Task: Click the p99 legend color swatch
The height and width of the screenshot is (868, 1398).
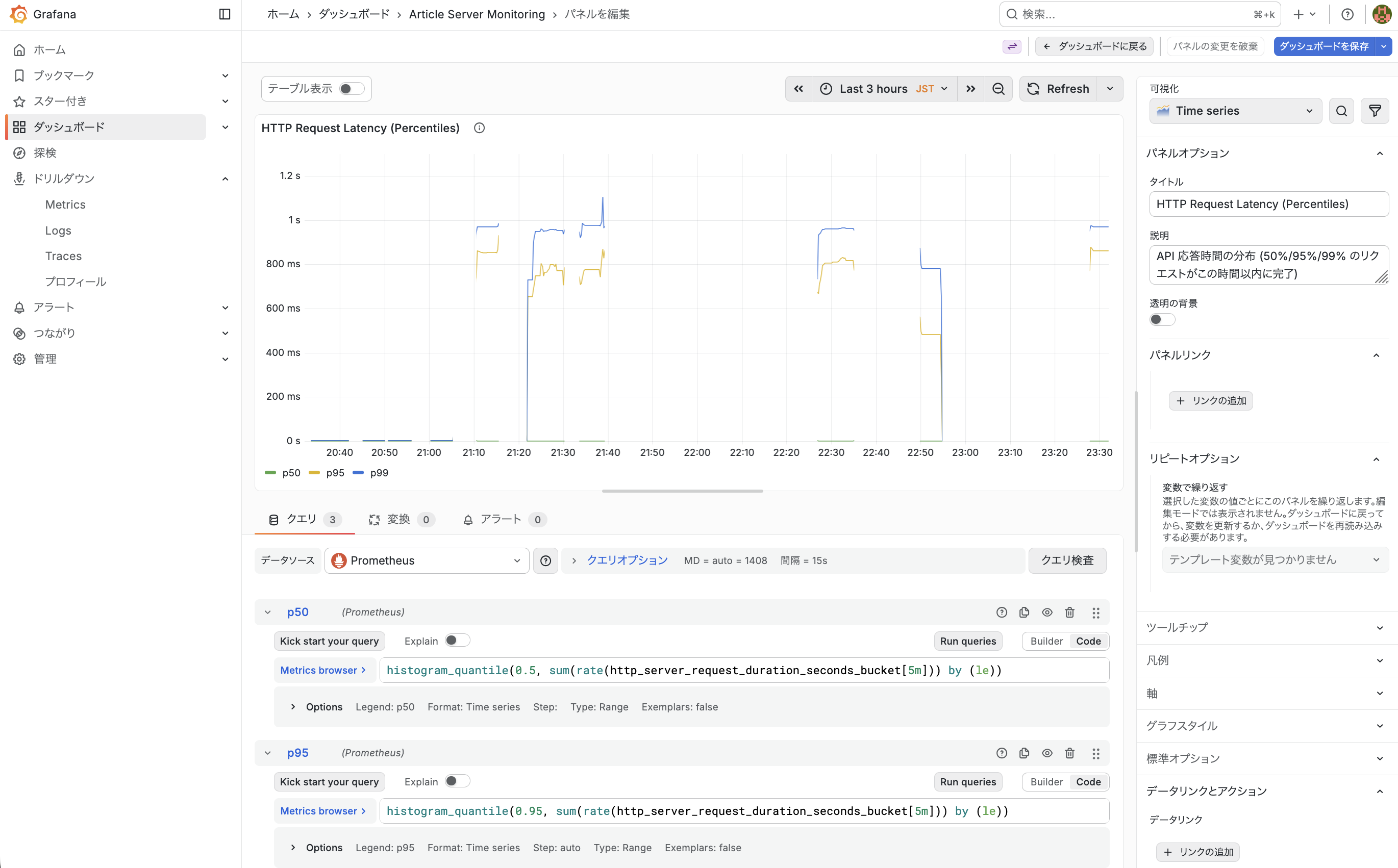Action: (x=358, y=472)
